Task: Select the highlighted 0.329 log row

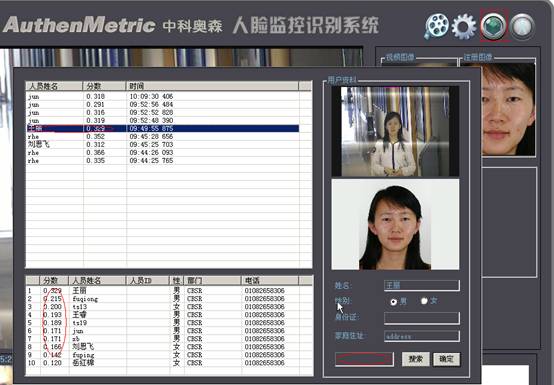Action: coord(163,129)
